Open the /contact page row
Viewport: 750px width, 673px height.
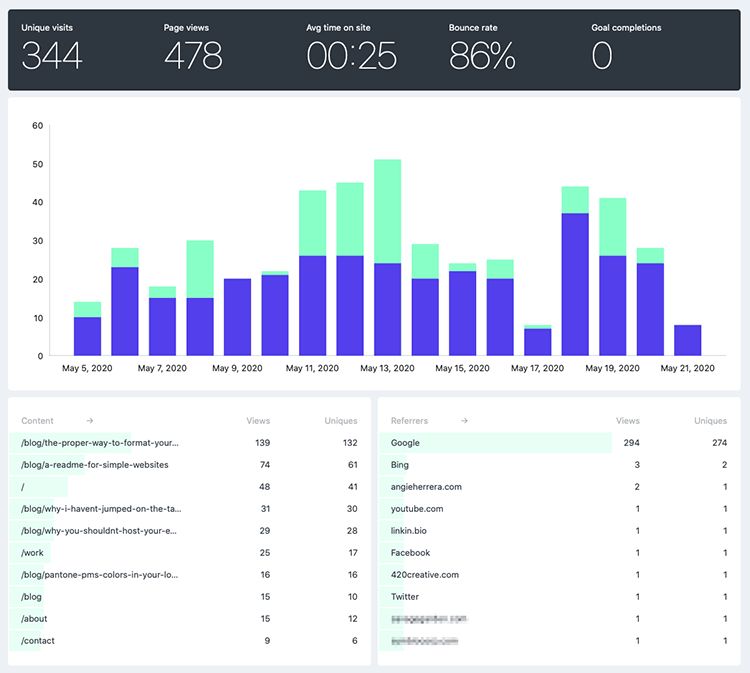click(40, 641)
